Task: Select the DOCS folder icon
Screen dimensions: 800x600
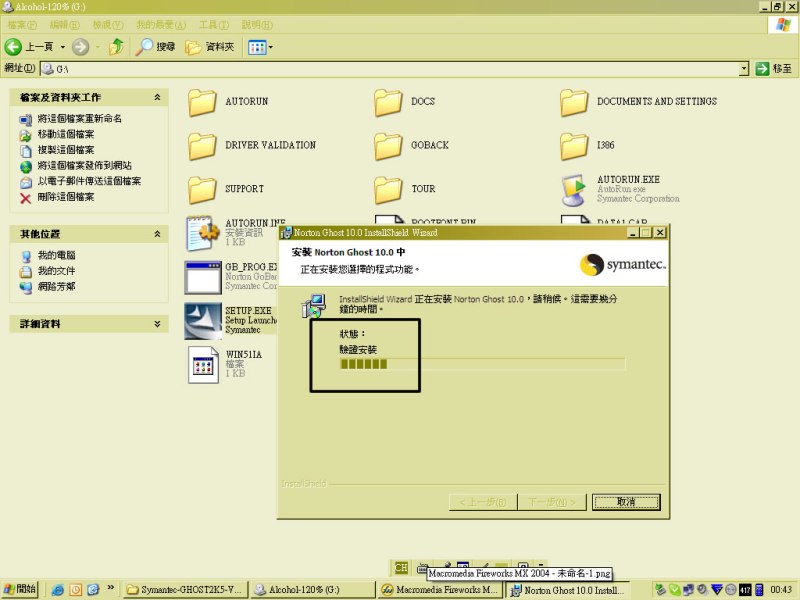Action: pyautogui.click(x=388, y=102)
